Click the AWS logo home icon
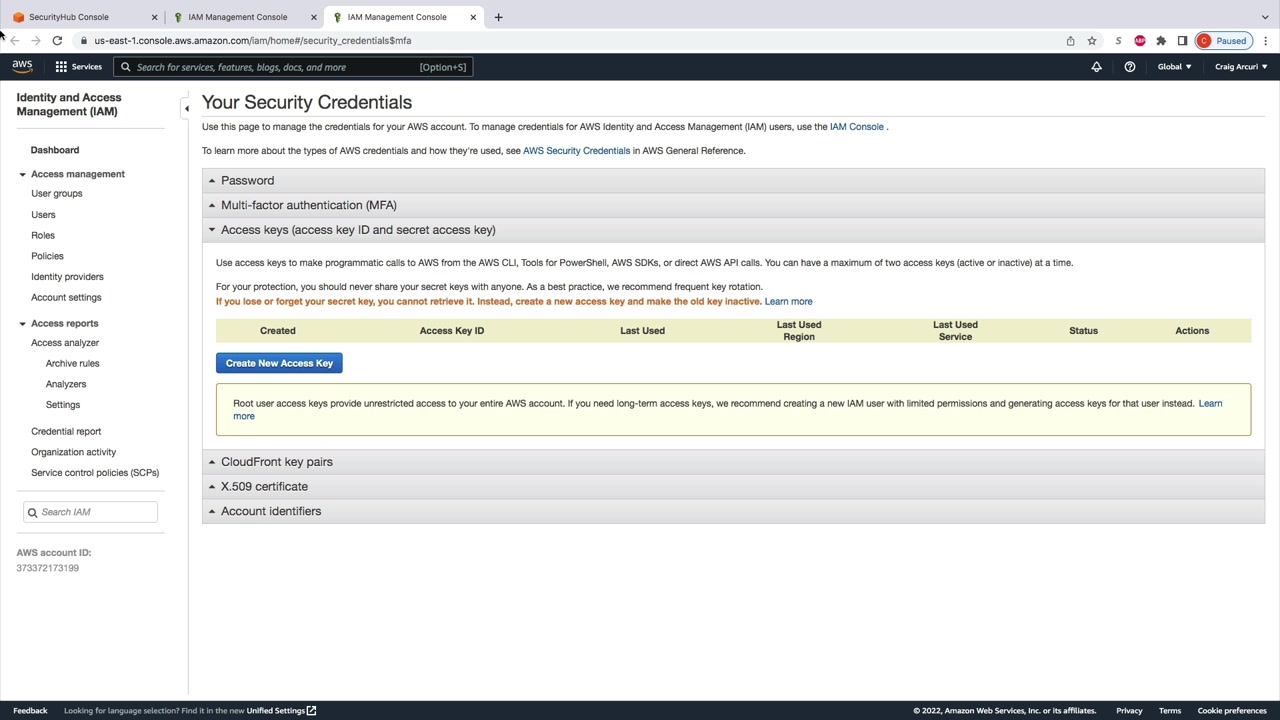The height and width of the screenshot is (720, 1280). [x=22, y=67]
